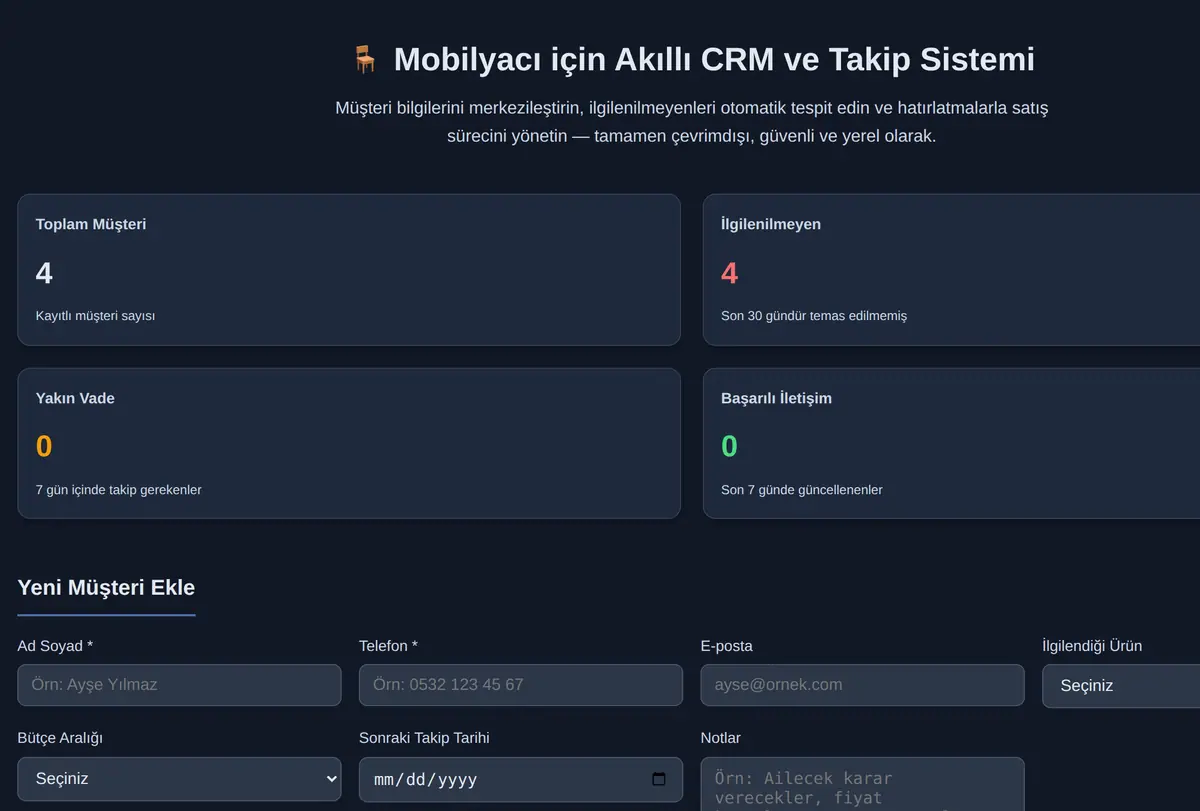The height and width of the screenshot is (811, 1200).
Task: Open the Bütçe Aralığı dropdown
Action: (x=179, y=779)
